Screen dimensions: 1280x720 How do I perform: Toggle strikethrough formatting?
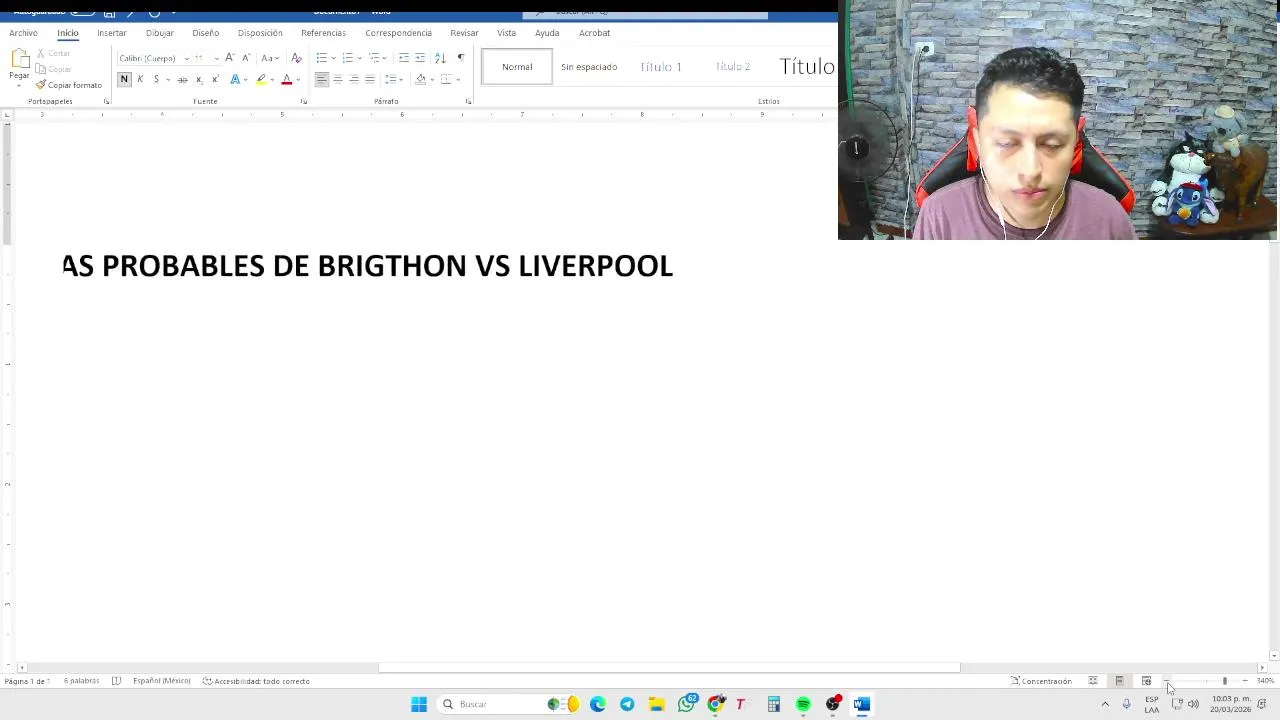pos(182,79)
